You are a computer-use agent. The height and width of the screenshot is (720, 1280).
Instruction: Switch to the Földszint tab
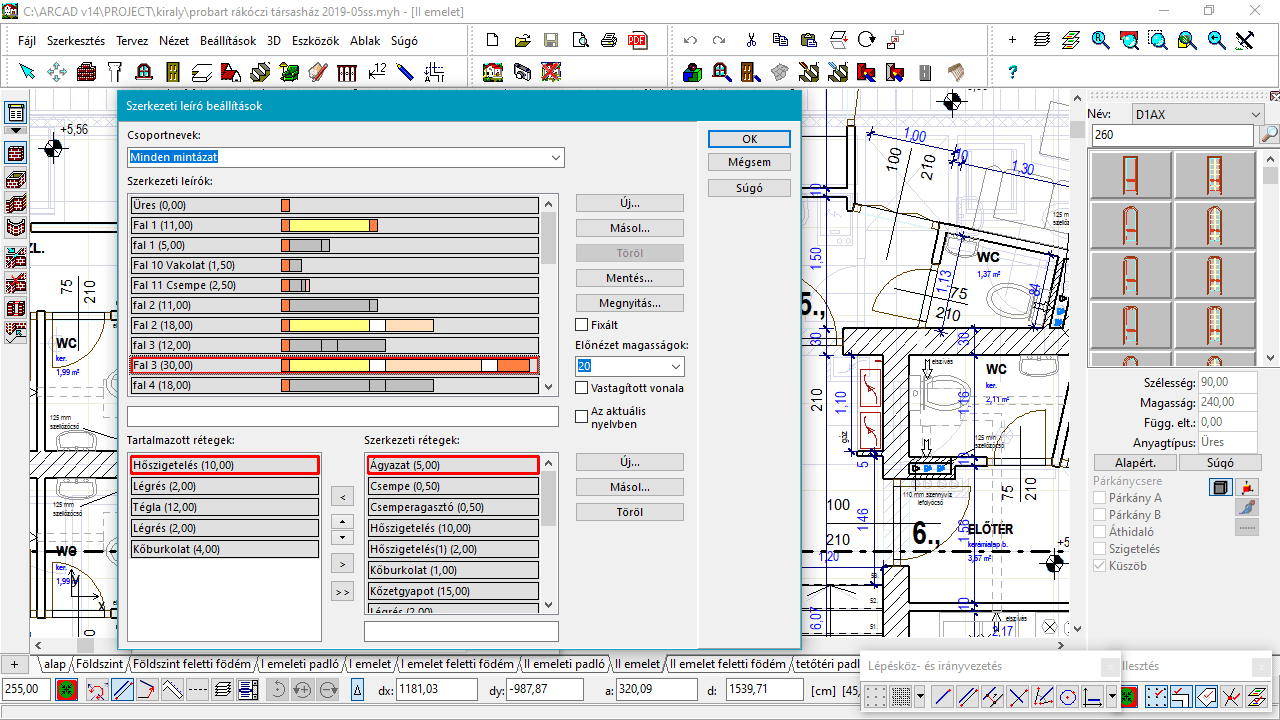tap(99, 664)
